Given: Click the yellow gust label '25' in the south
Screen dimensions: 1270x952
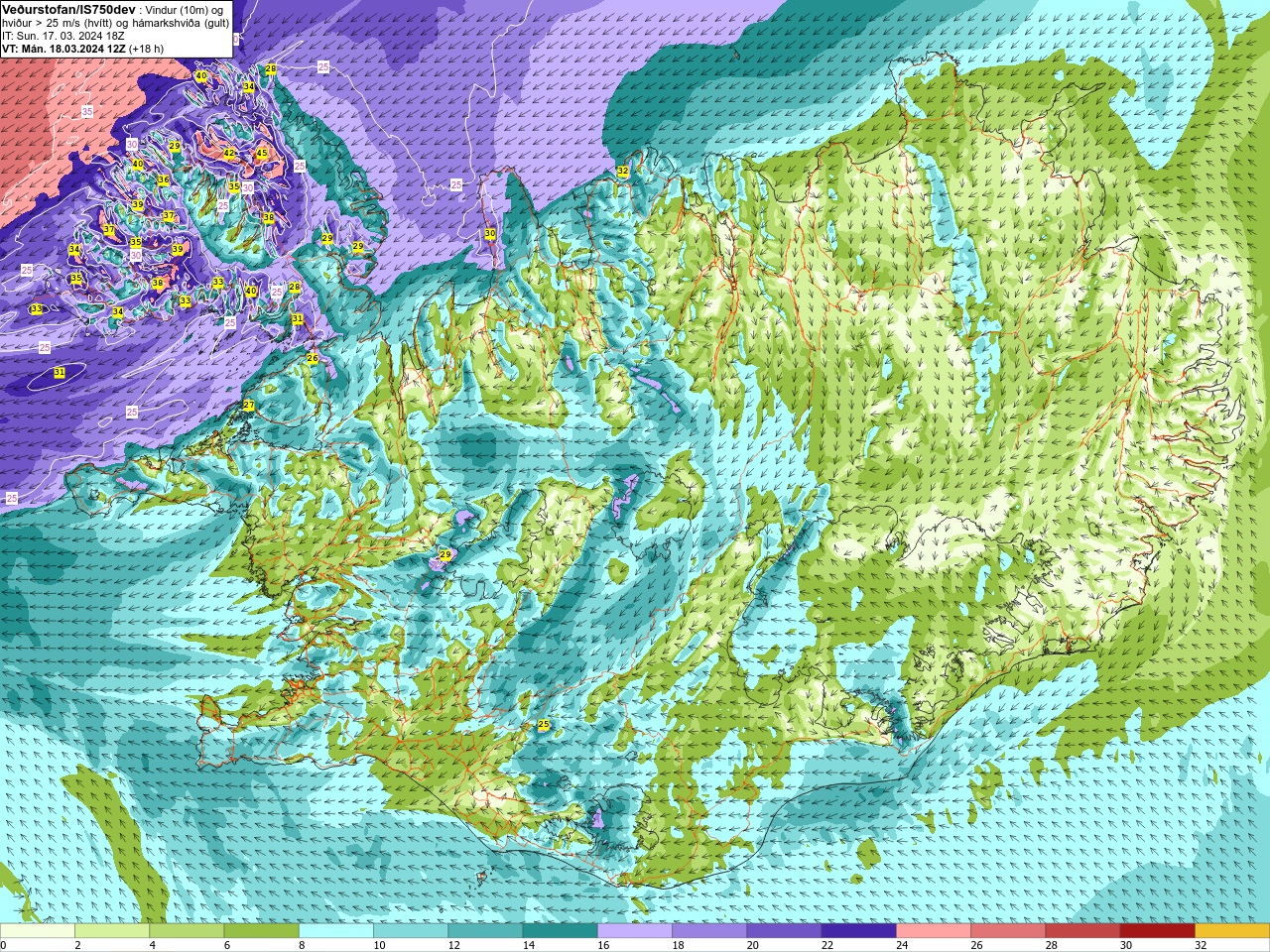Looking at the screenshot, I should [x=544, y=725].
